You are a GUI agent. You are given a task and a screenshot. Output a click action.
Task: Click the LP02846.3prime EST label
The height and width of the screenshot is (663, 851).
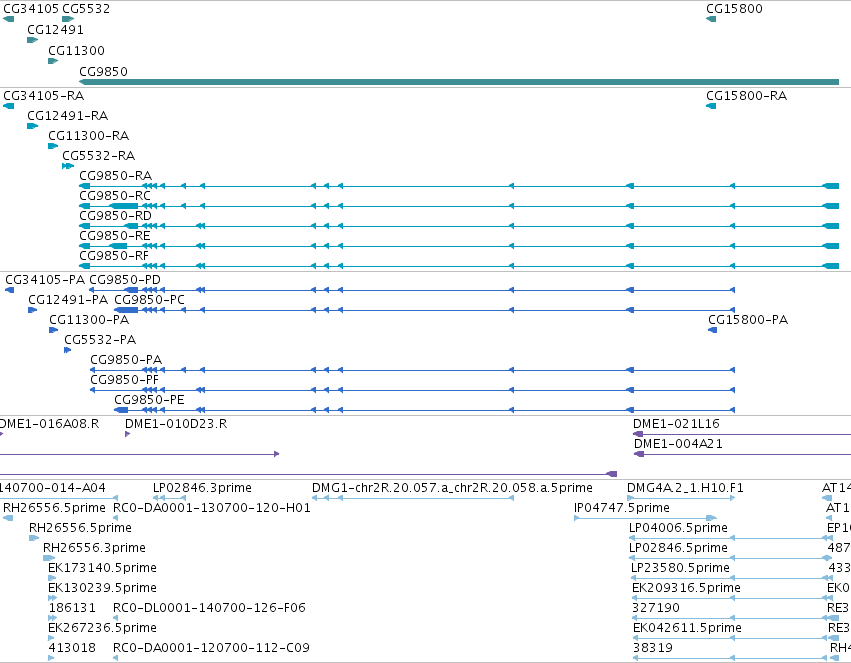[202, 488]
